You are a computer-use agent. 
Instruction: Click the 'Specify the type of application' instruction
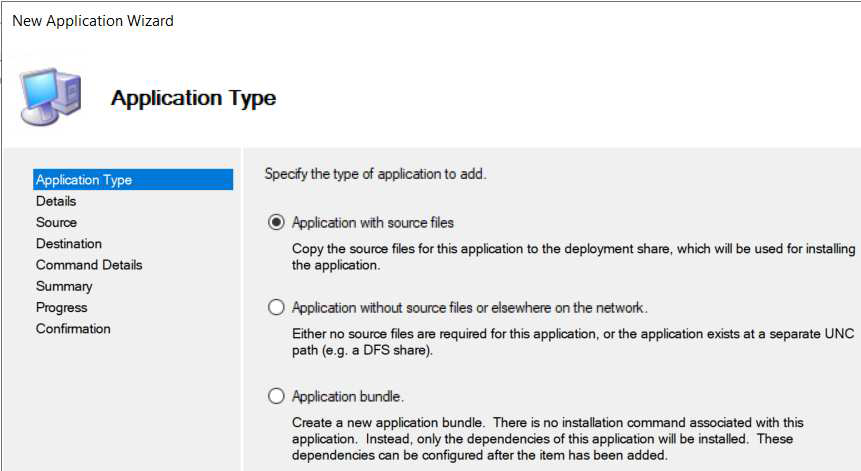pyautogui.click(x=375, y=174)
